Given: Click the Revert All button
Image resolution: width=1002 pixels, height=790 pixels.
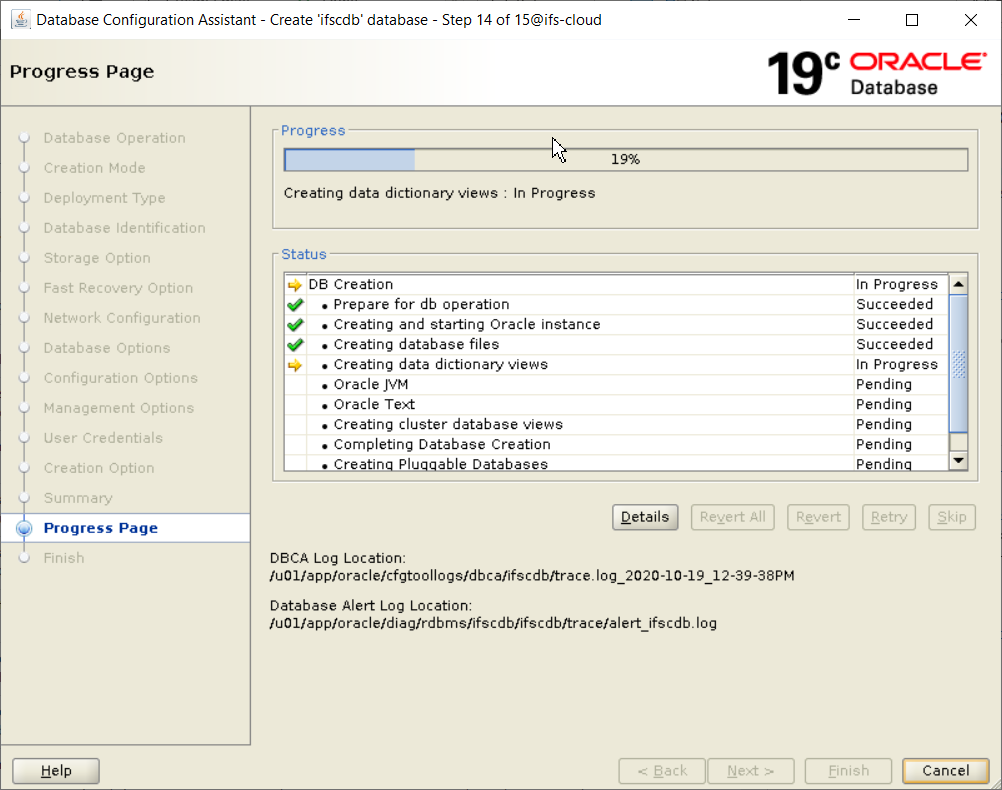Looking at the screenshot, I should point(732,517).
